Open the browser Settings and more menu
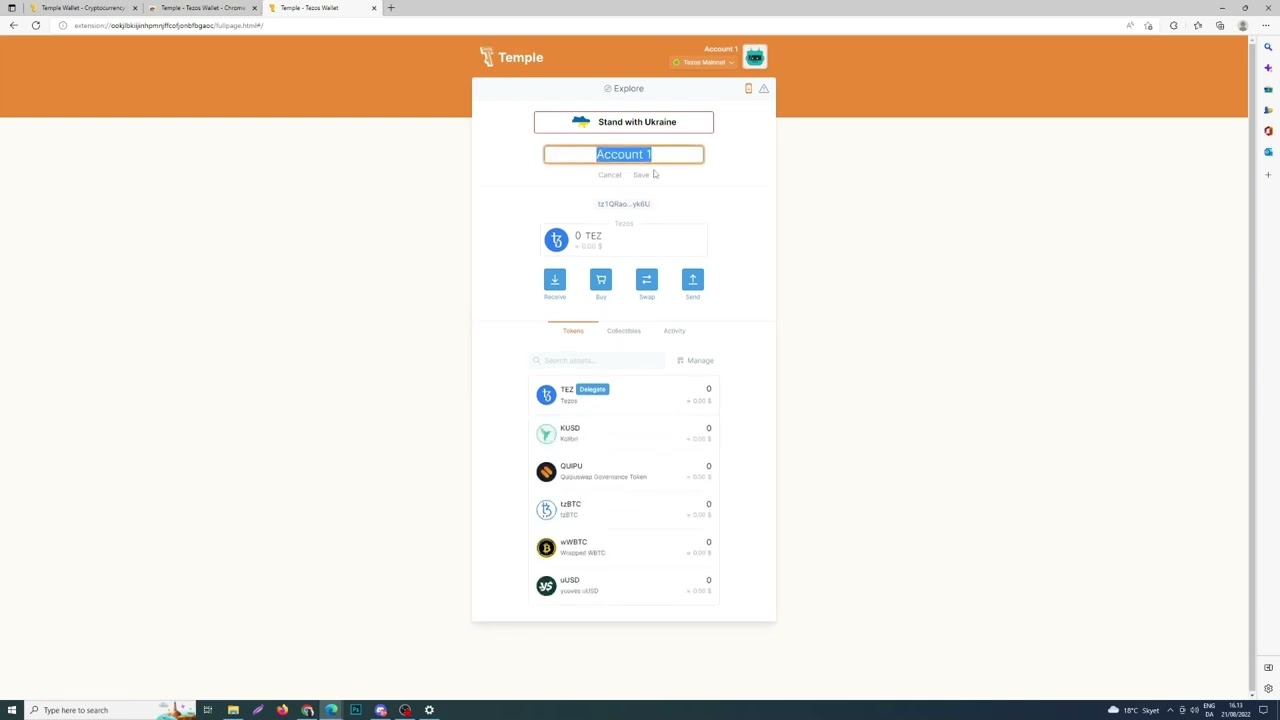The width and height of the screenshot is (1280, 720). [1266, 25]
